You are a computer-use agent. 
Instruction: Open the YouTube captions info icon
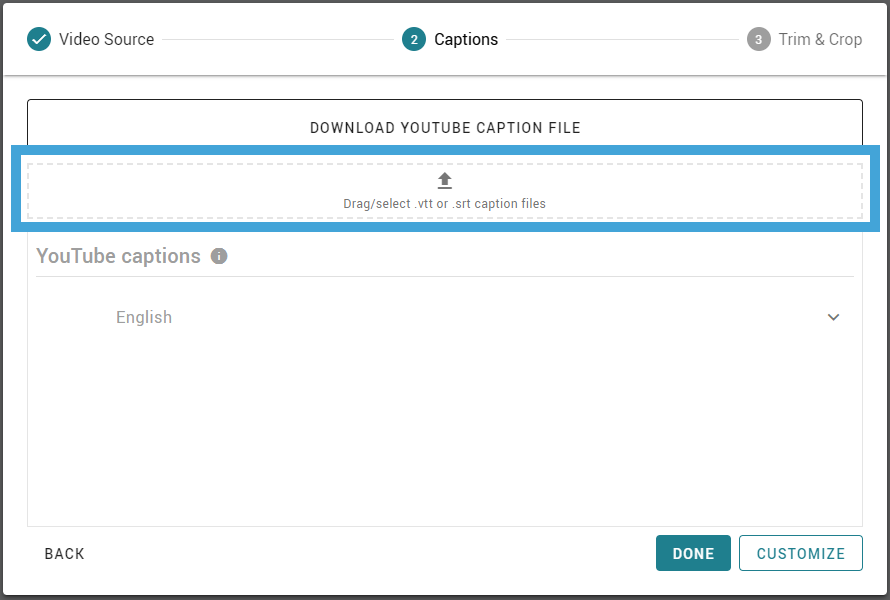pos(219,256)
